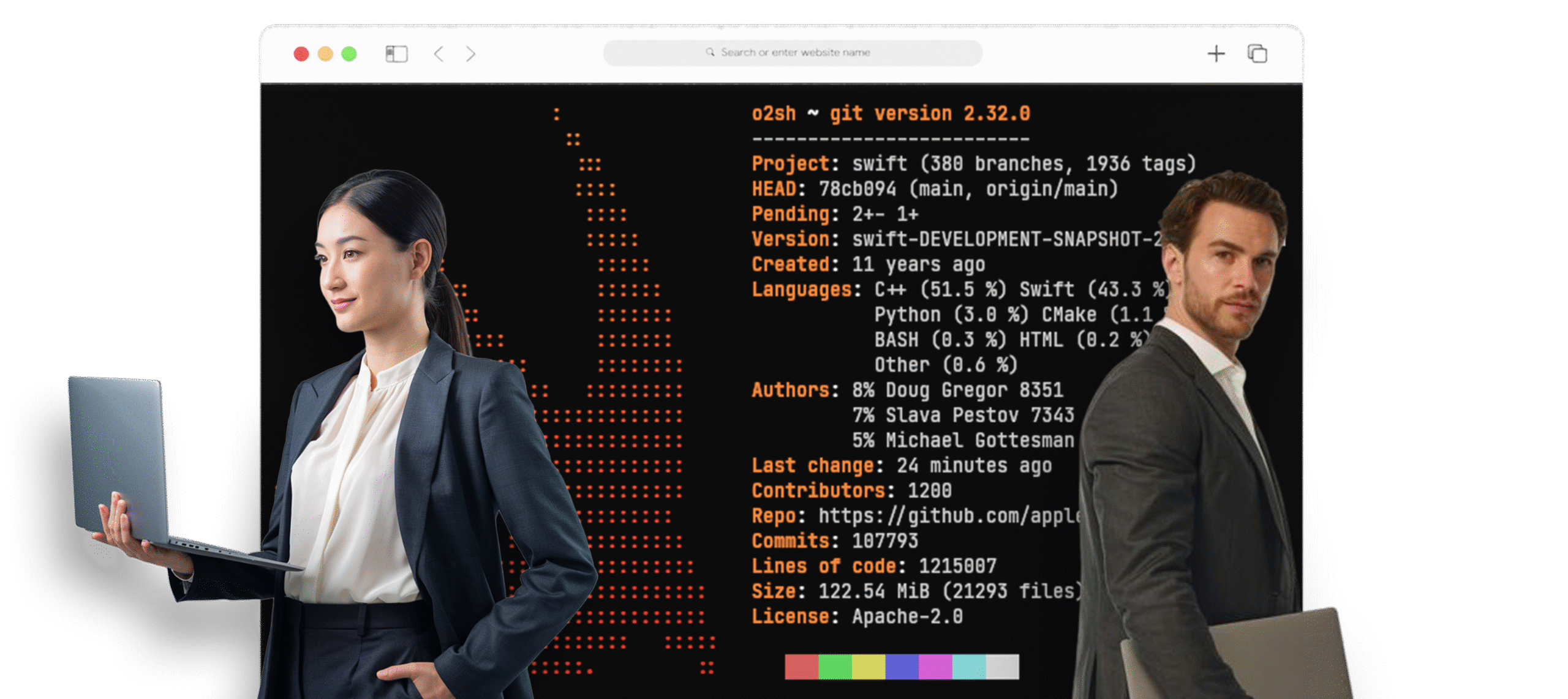Click the red color block

(x=801, y=667)
